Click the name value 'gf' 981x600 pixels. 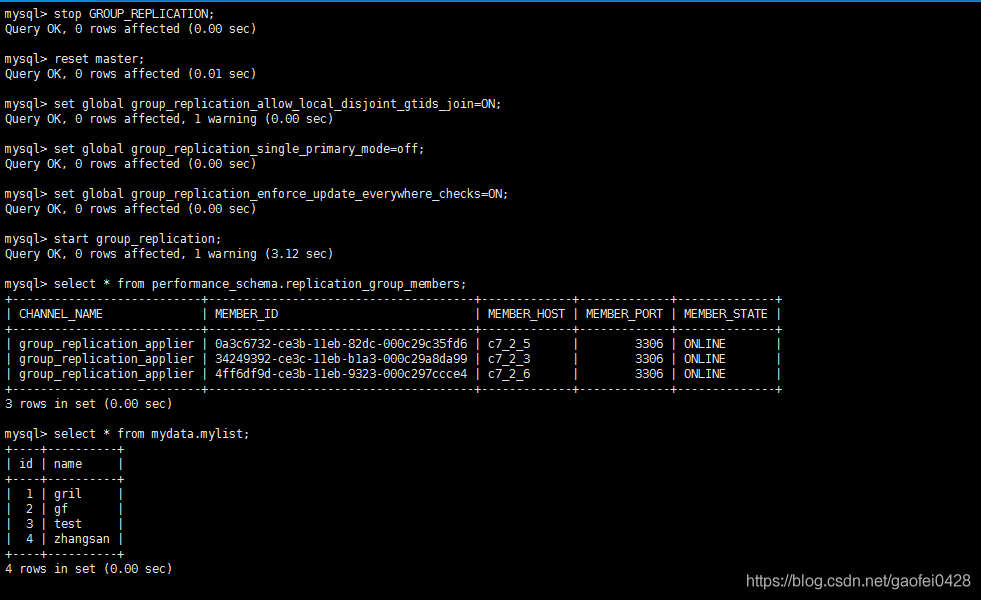click(61, 509)
